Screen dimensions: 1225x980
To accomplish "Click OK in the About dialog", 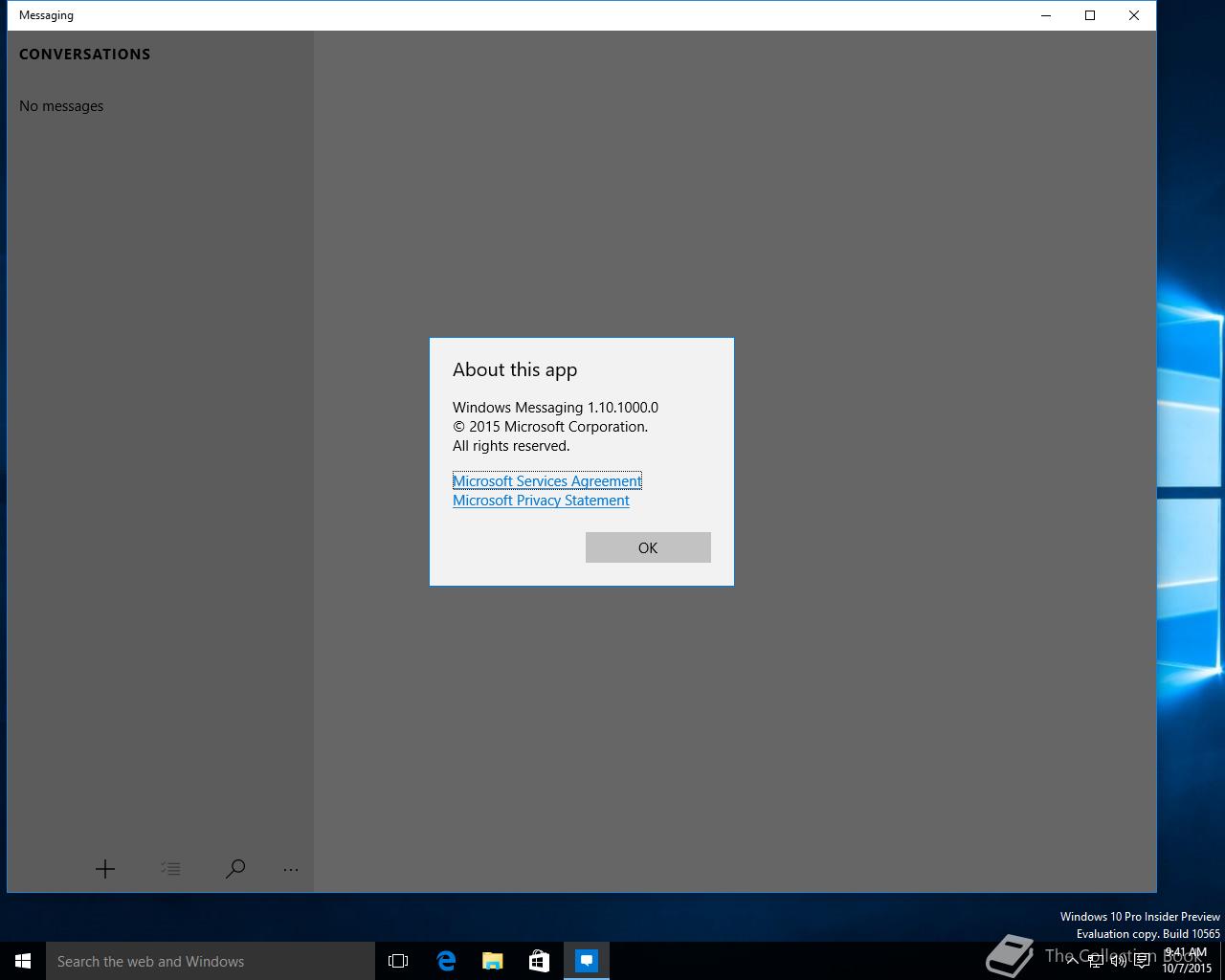I will click(x=648, y=547).
